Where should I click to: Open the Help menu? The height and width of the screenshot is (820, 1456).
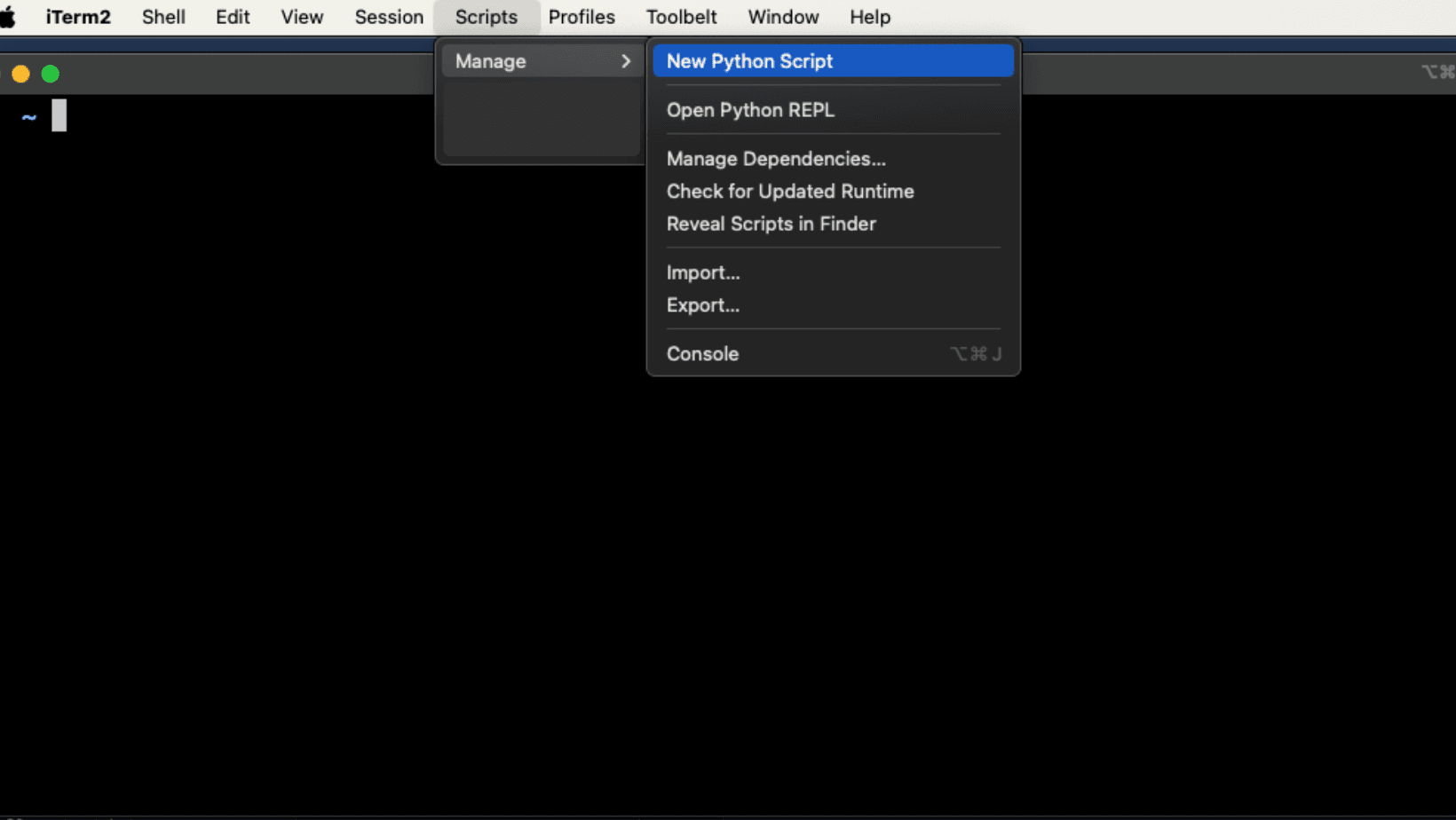pyautogui.click(x=870, y=17)
